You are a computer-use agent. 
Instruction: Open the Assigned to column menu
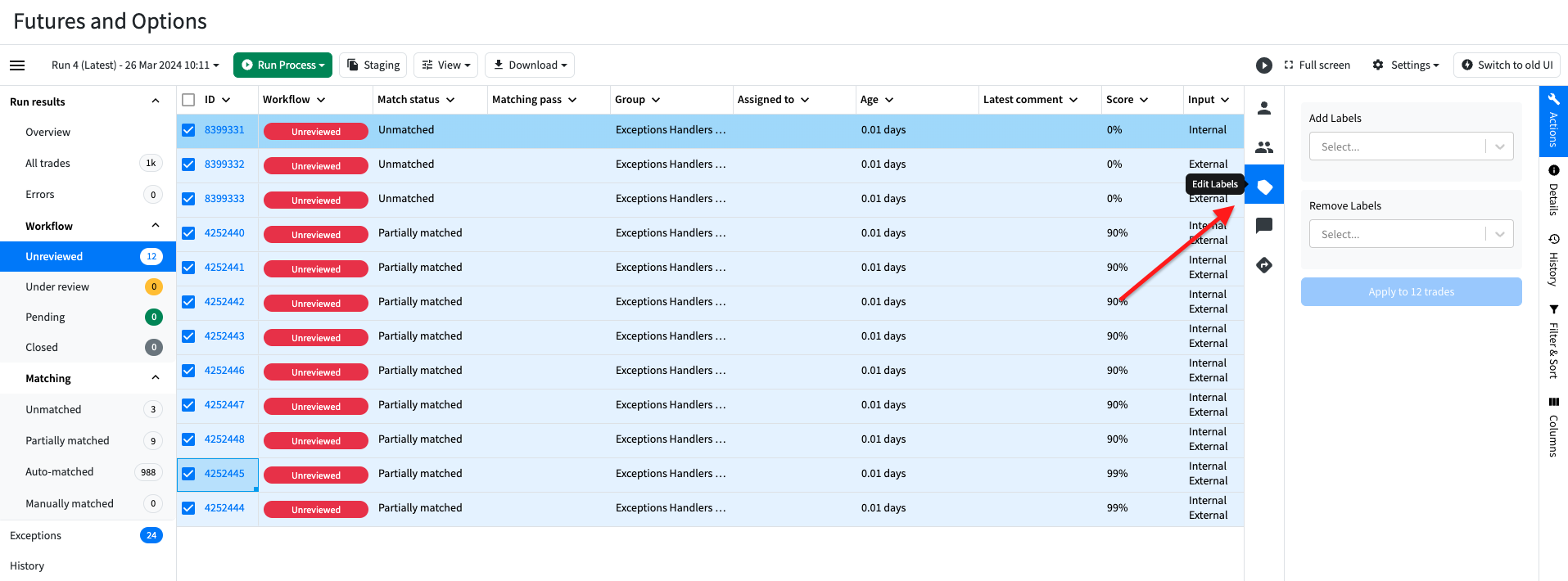click(x=805, y=100)
